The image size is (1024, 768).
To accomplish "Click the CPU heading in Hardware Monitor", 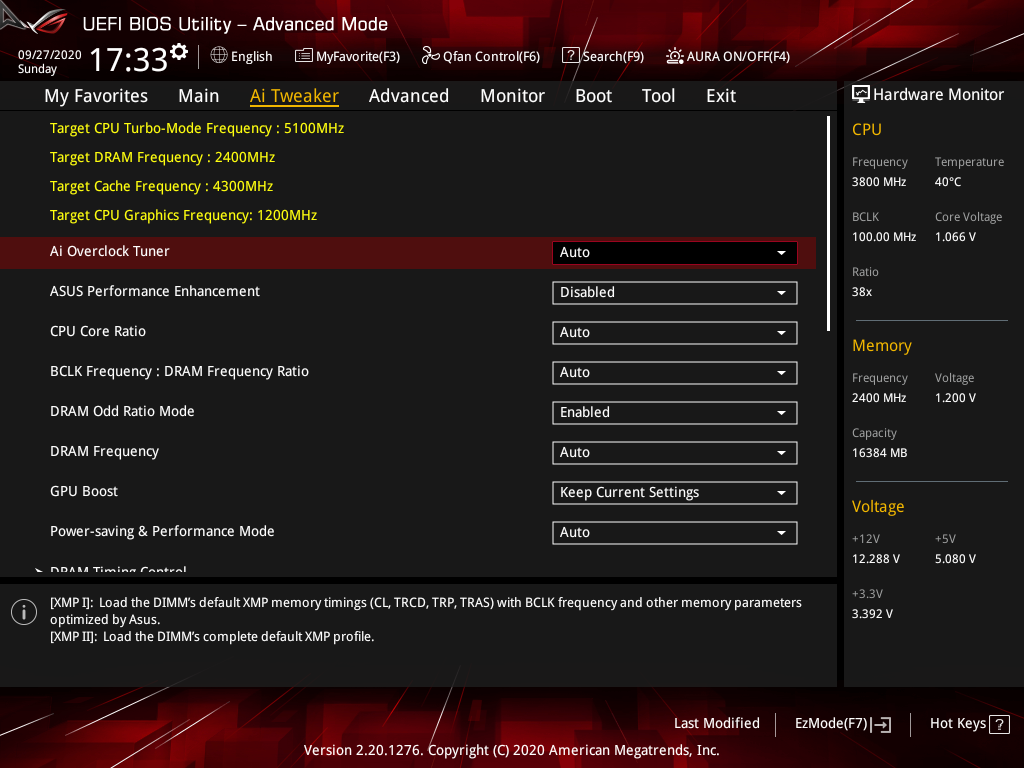I will pyautogui.click(x=867, y=129).
